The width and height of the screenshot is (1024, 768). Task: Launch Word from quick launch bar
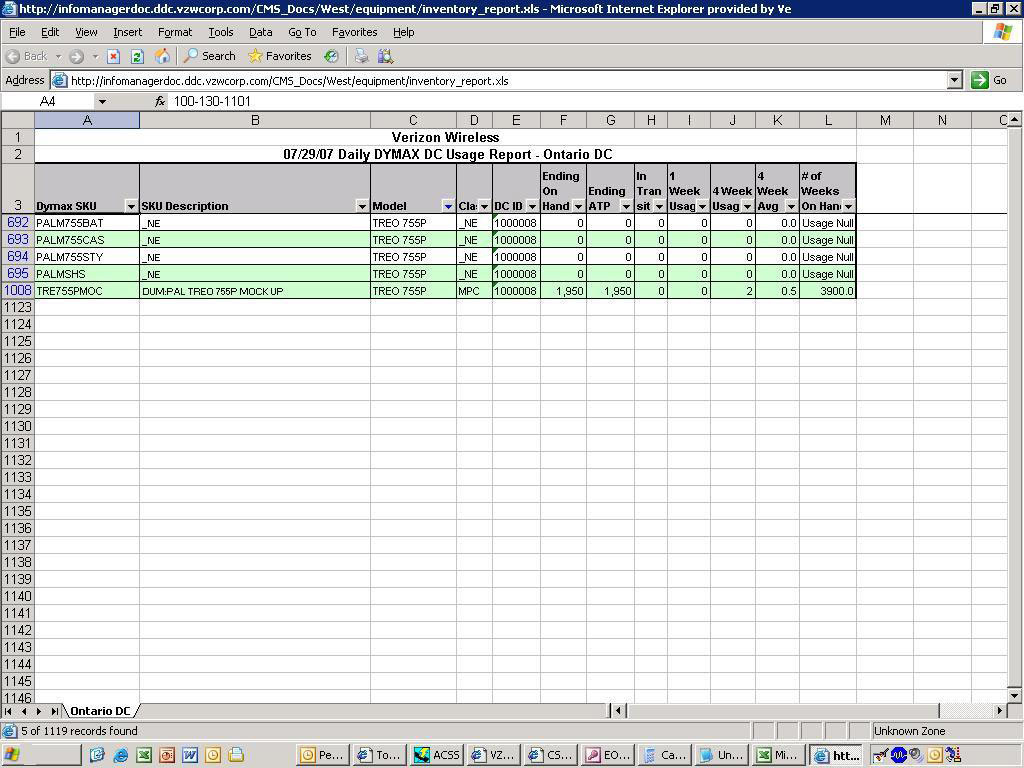pyautogui.click(x=189, y=756)
